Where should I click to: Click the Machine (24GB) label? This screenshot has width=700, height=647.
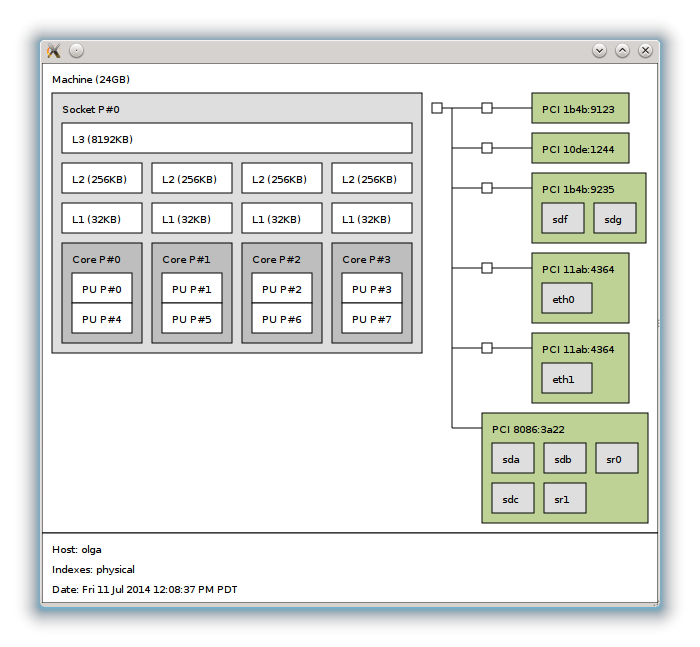click(91, 80)
